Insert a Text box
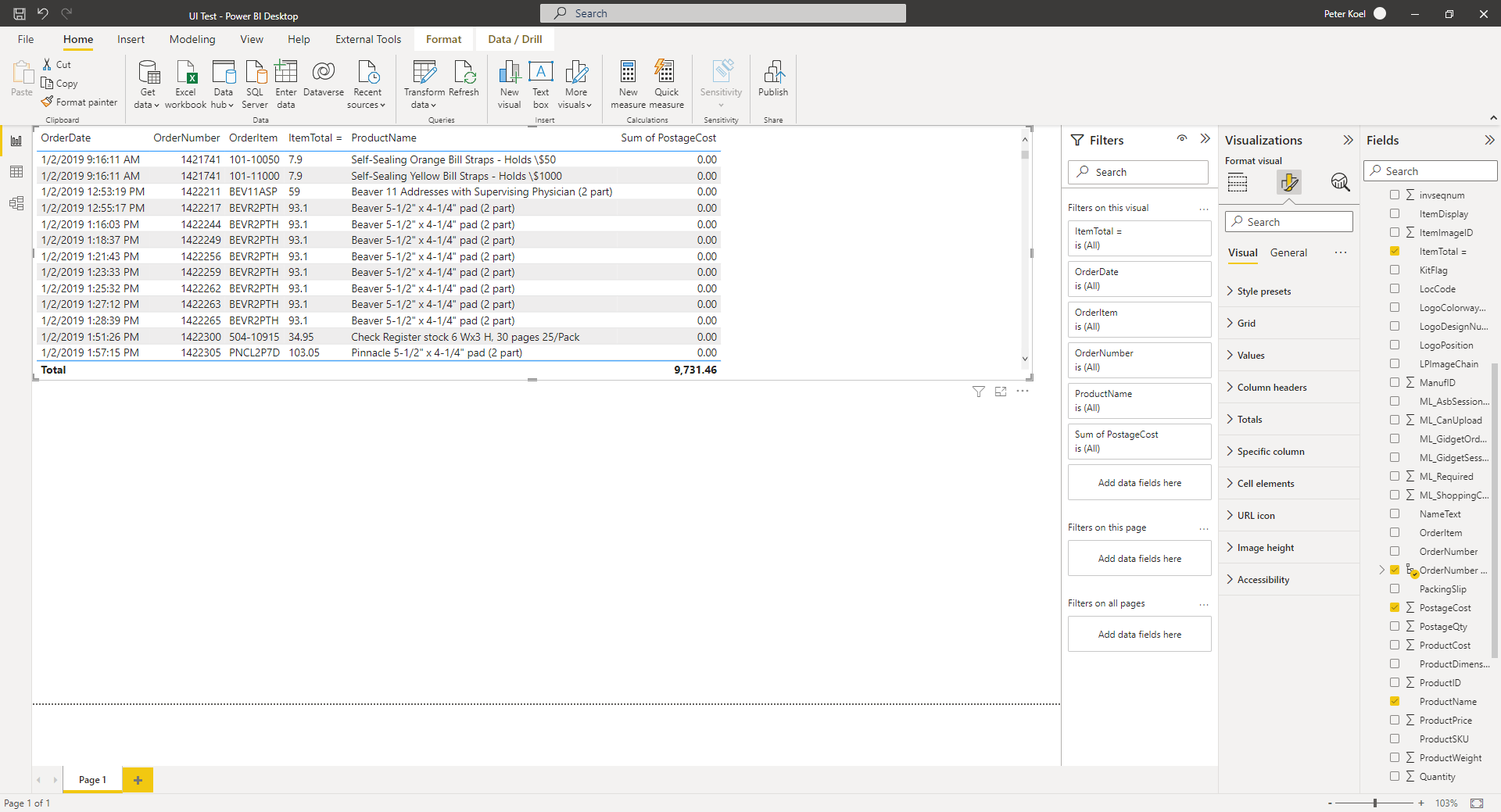The width and height of the screenshot is (1501, 812). pyautogui.click(x=541, y=84)
